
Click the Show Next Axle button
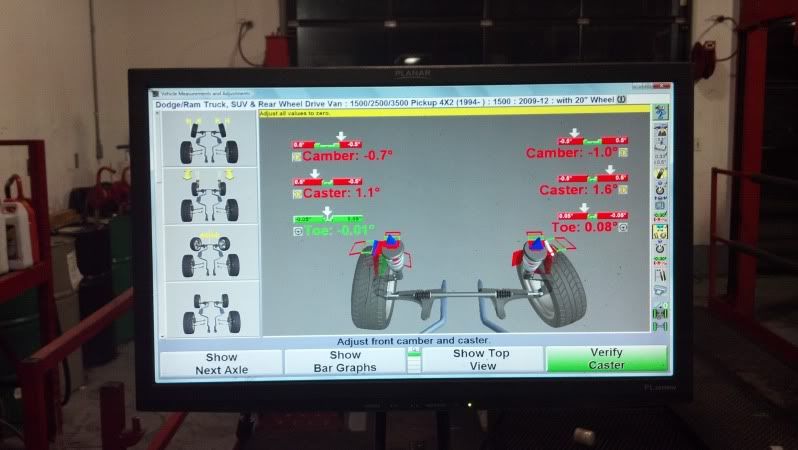(221, 363)
